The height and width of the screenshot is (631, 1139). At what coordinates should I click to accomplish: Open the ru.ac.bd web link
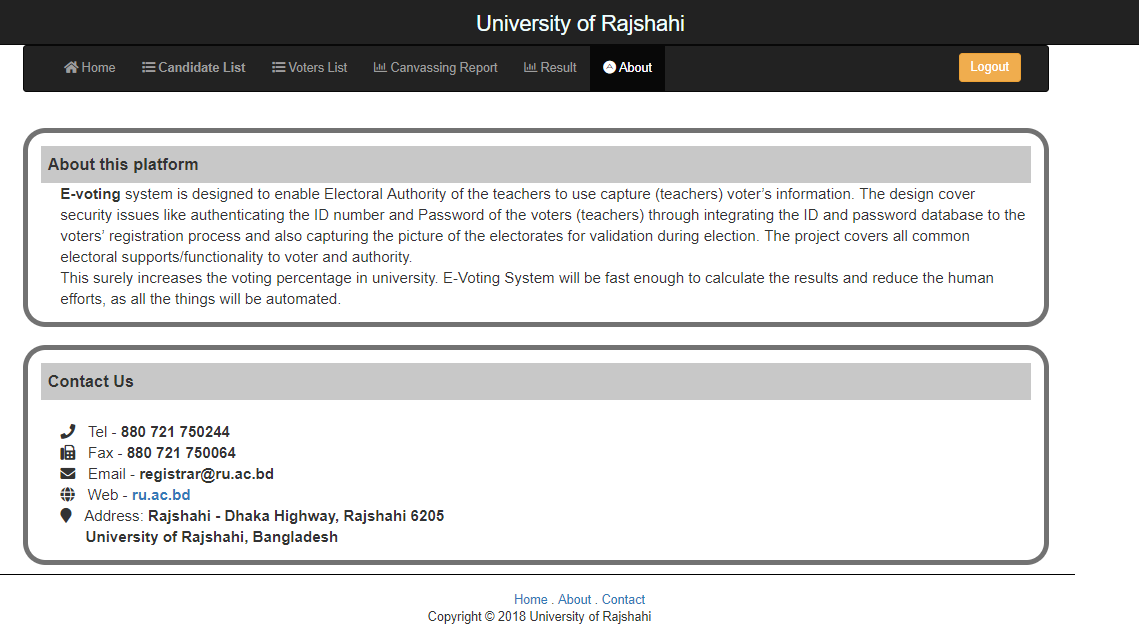pos(161,494)
